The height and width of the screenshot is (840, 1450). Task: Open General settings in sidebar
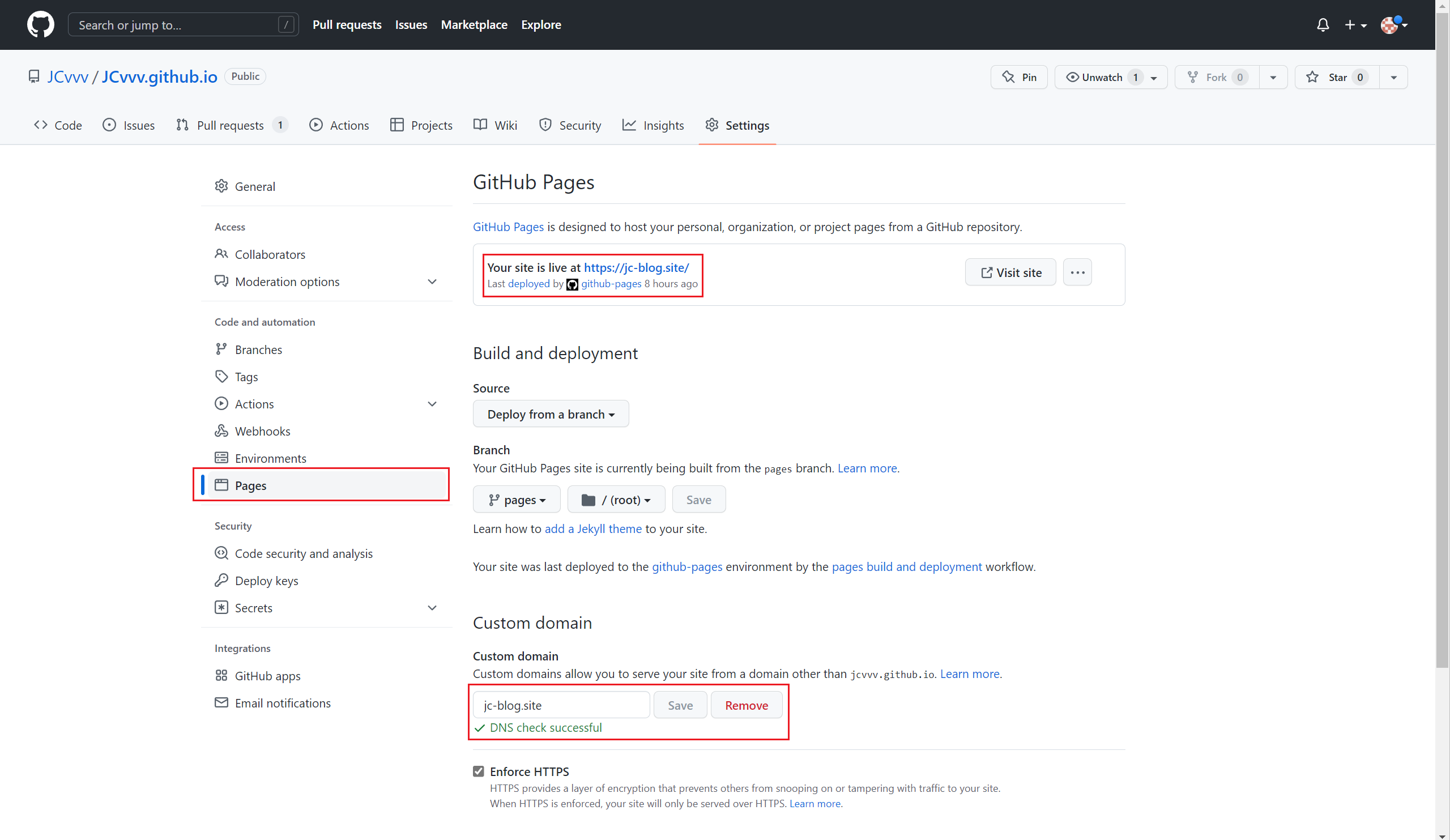click(x=326, y=186)
